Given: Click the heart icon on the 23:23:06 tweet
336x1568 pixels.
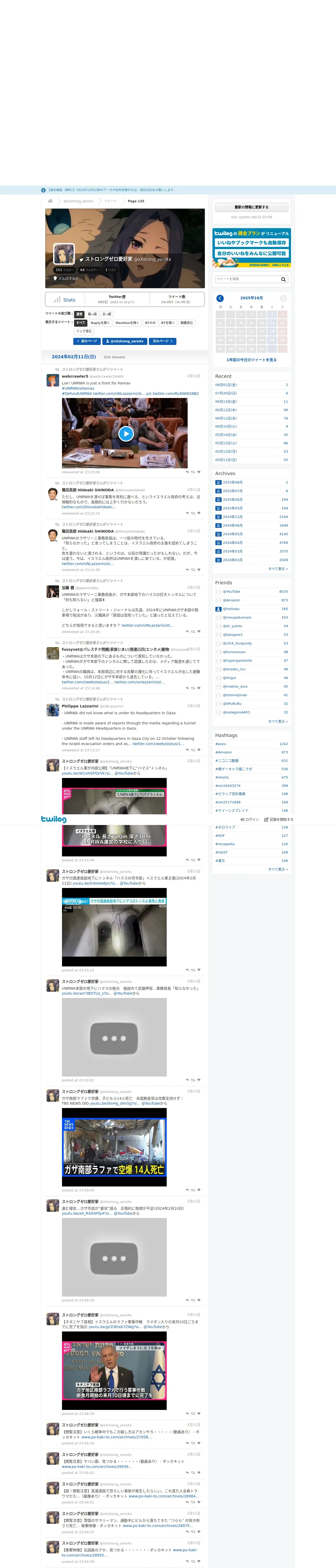Looking at the screenshot, I should [x=199, y=472].
